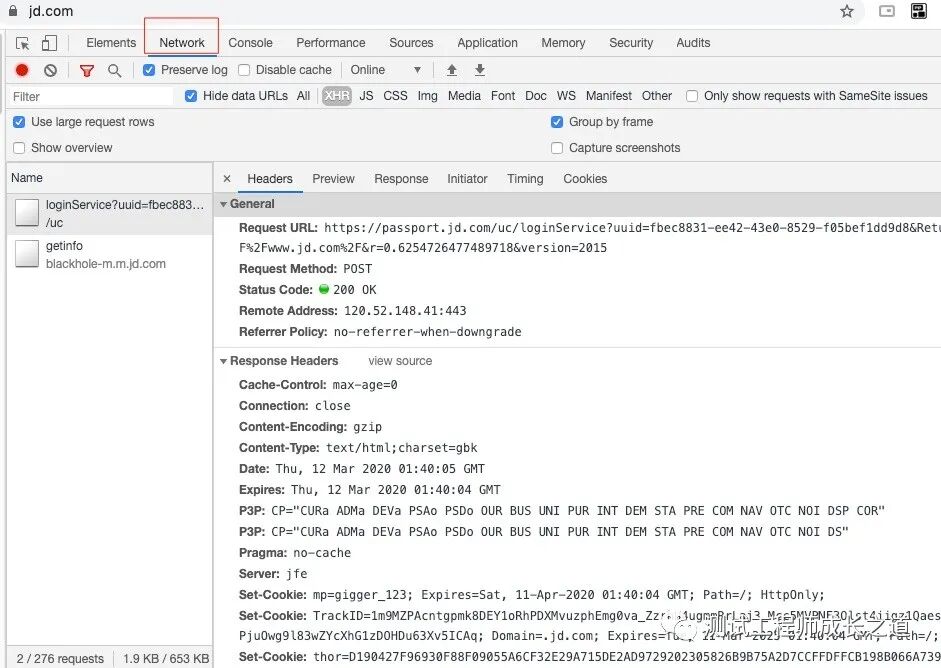The height and width of the screenshot is (668, 941).
Task: Filter requests by Other
Action: (x=657, y=96)
